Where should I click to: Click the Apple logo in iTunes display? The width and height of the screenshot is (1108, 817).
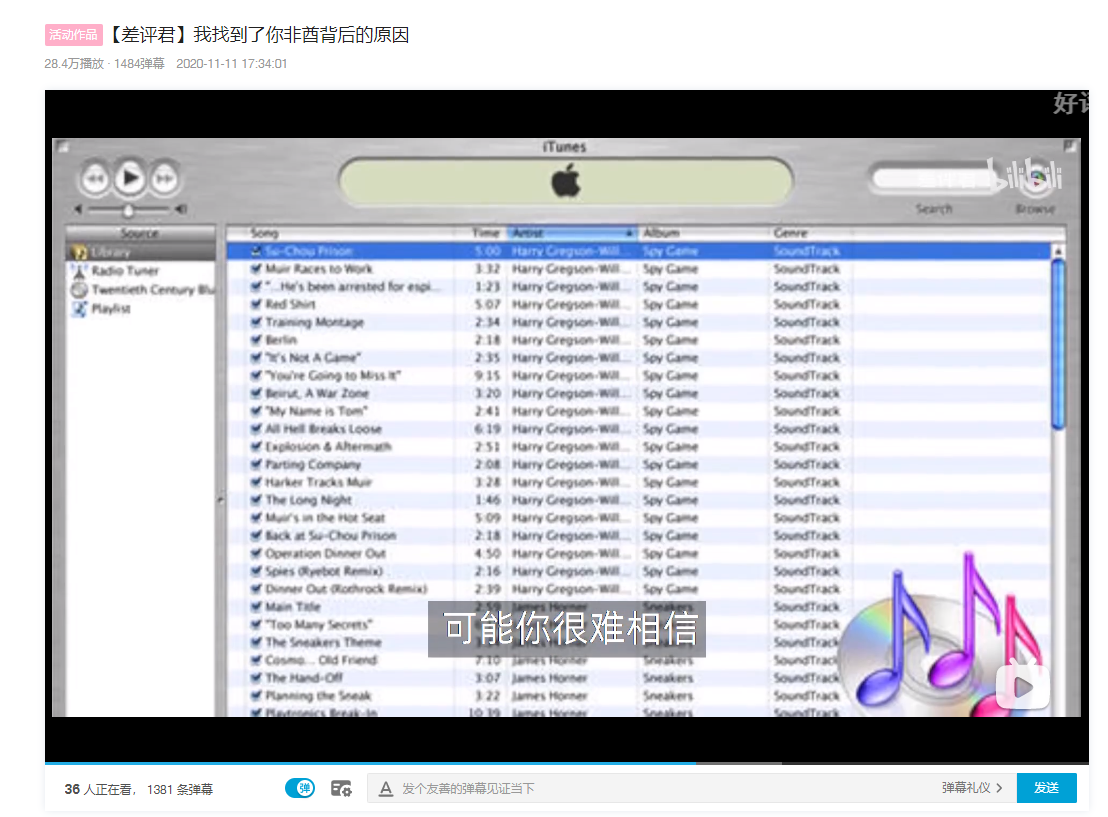click(566, 181)
